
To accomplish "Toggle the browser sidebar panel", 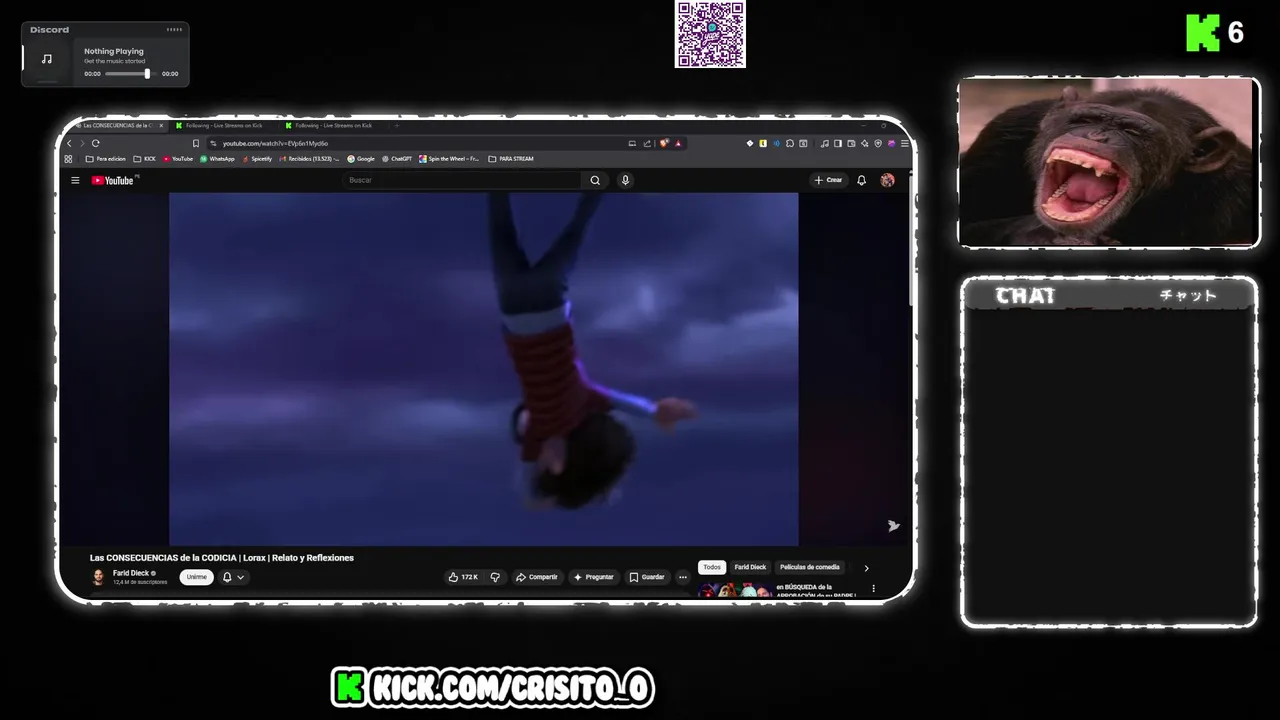I will click(838, 143).
